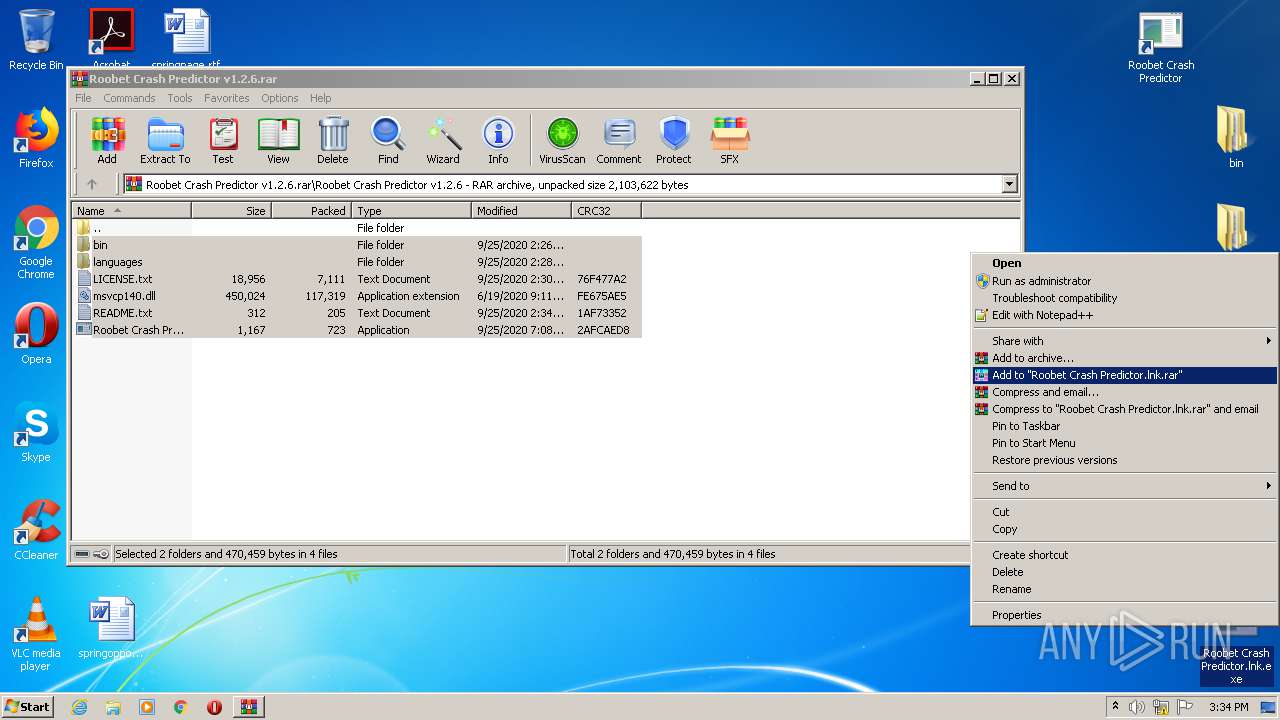
Task: Sort file list by Size column
Action: pos(231,211)
